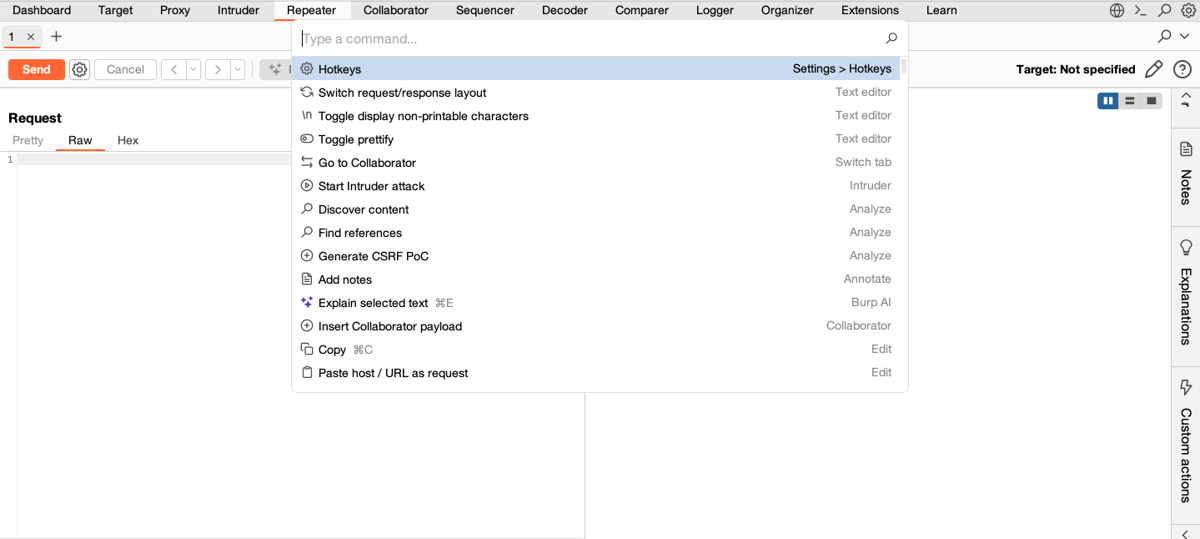Screen dimensions: 1200x539
Task: Select side-by-side request/response layout
Action: point(1107,101)
